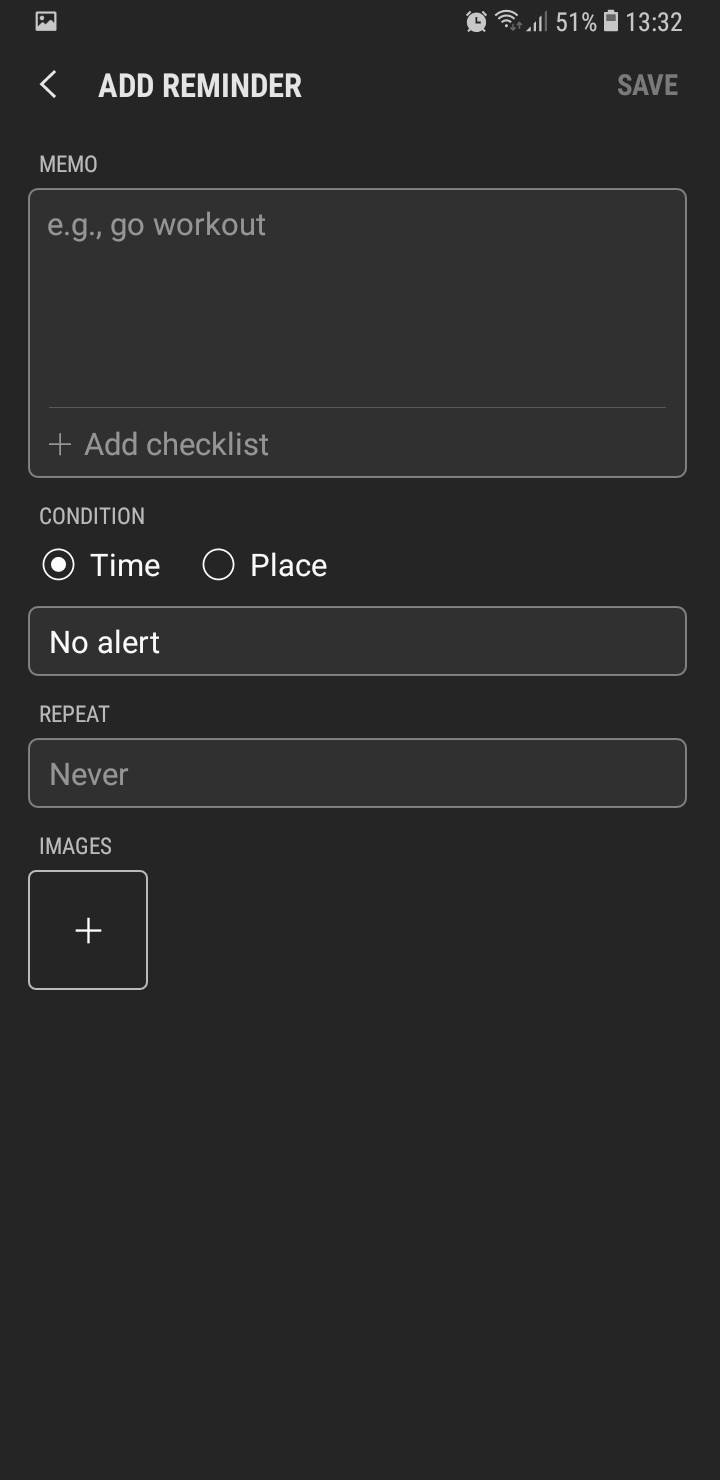Tap the back arrow icon

[x=48, y=85]
